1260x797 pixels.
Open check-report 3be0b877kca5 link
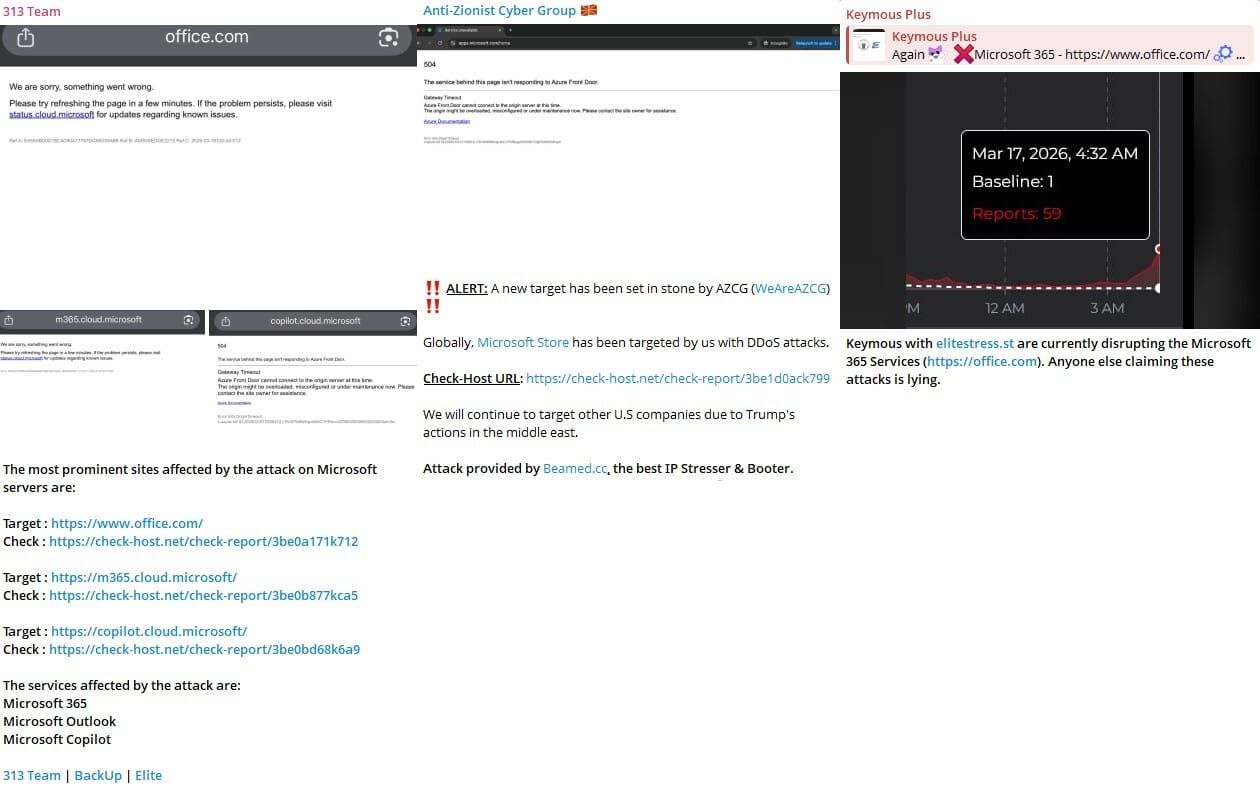click(x=203, y=595)
